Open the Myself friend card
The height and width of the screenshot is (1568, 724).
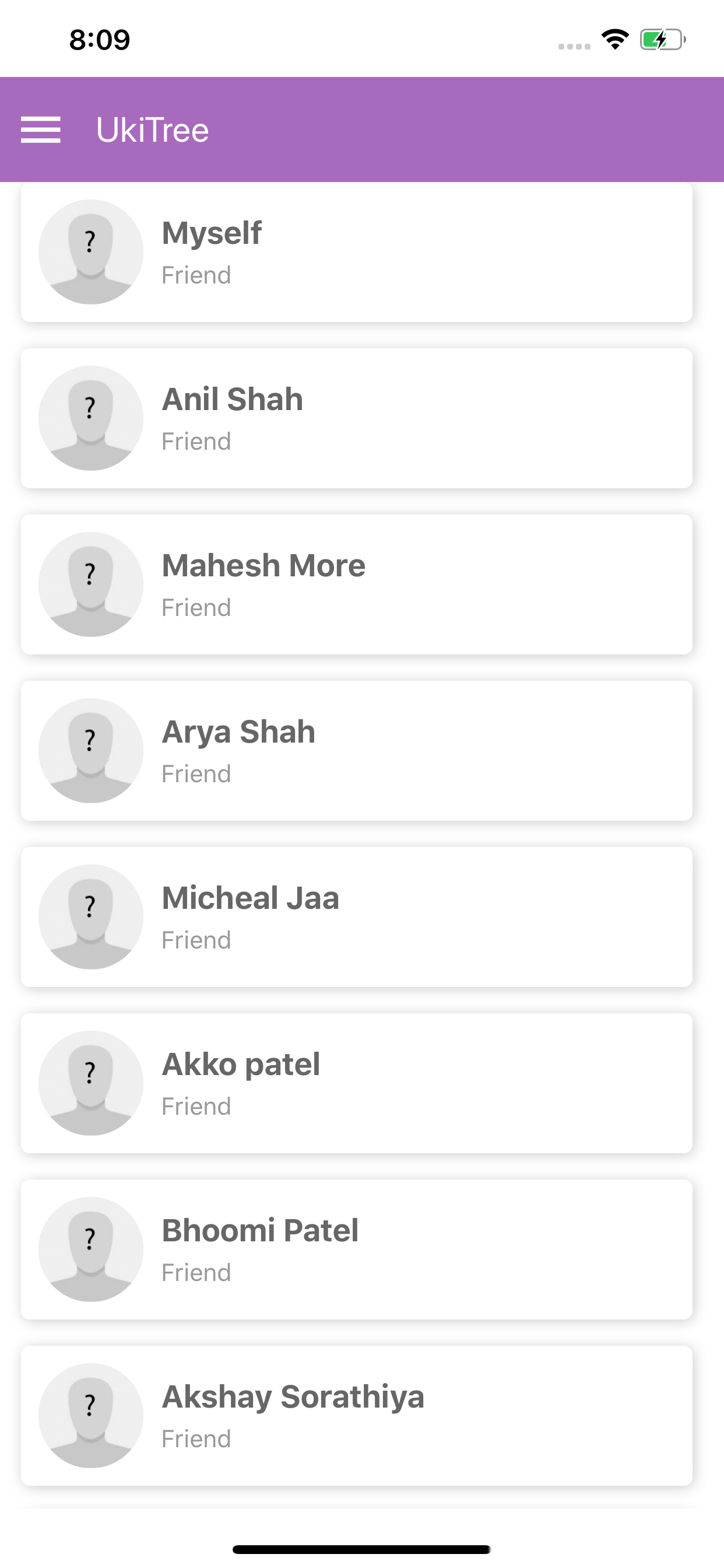[x=357, y=252]
